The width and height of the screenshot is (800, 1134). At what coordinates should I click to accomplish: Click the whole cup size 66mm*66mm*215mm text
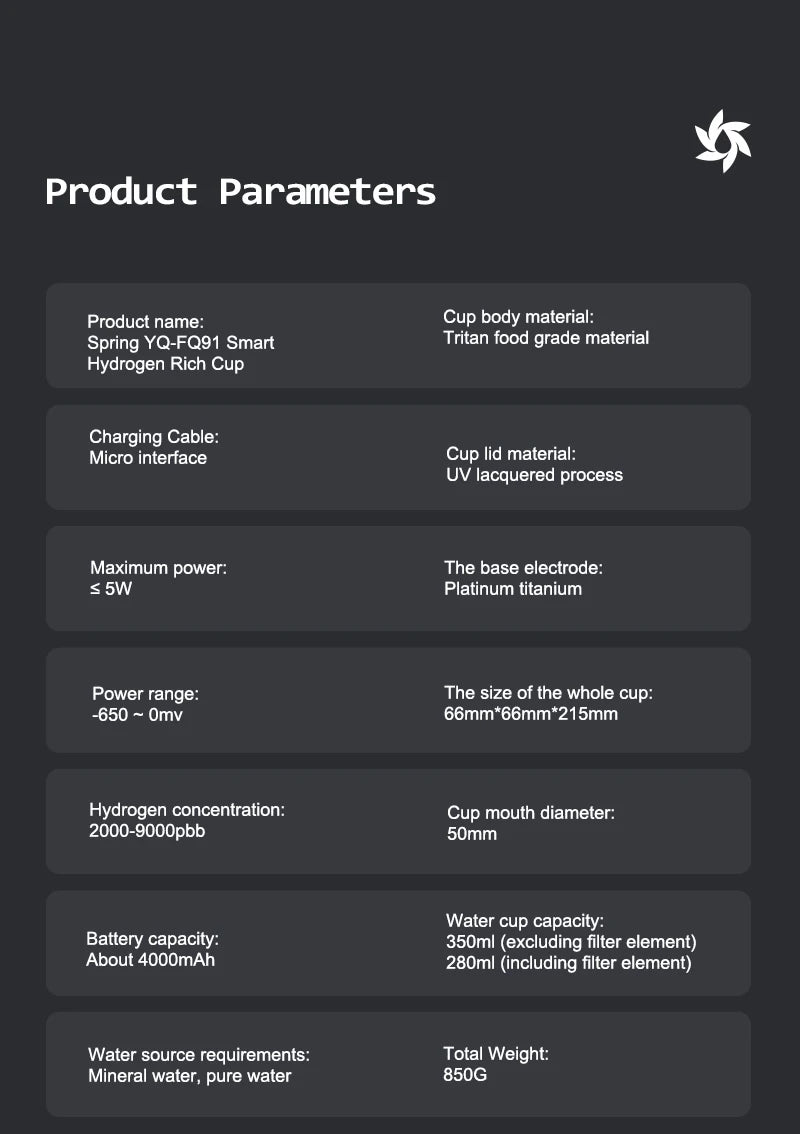[x=547, y=703]
